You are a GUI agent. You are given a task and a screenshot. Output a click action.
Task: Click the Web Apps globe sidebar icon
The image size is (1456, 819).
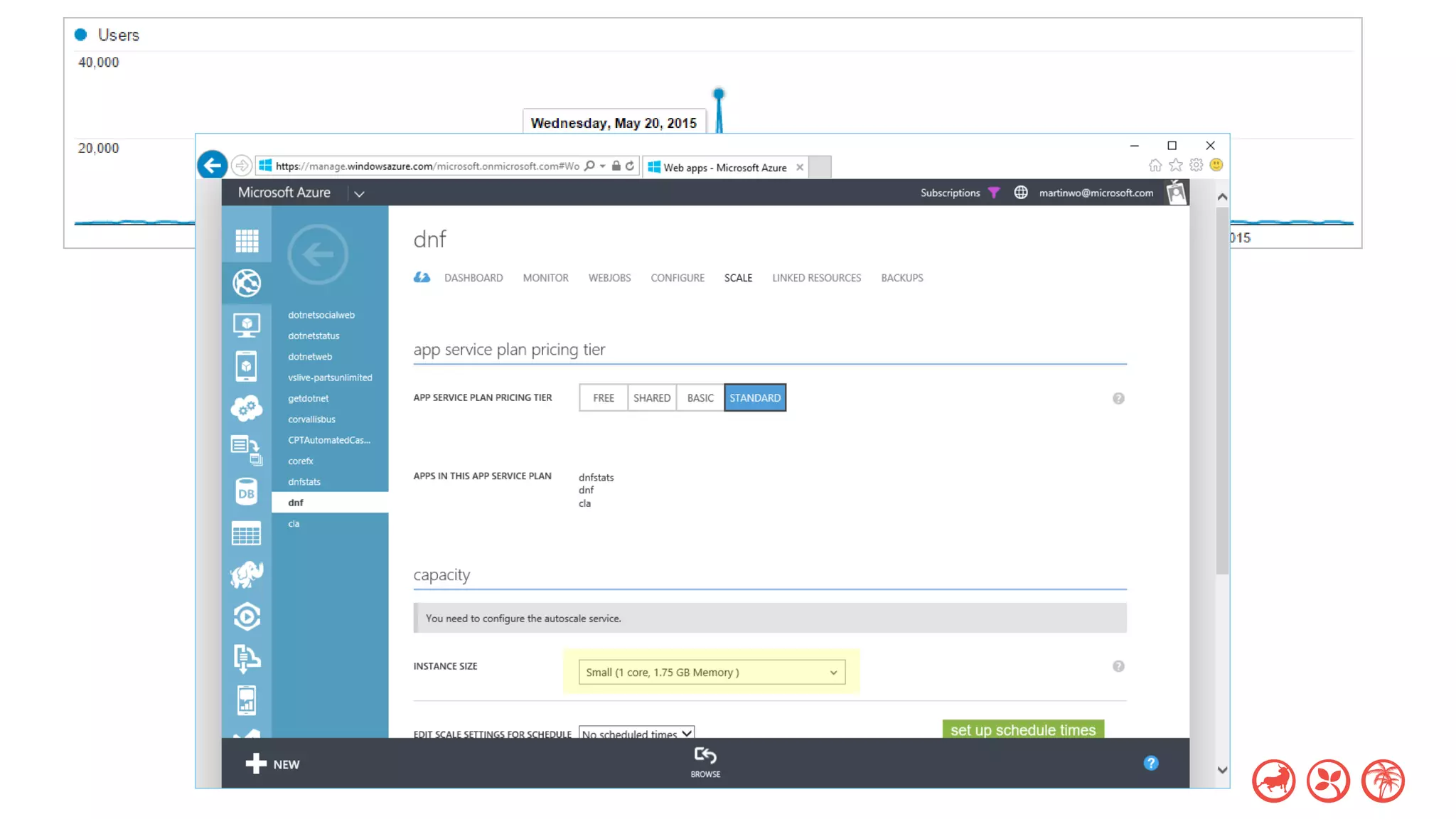tap(247, 283)
